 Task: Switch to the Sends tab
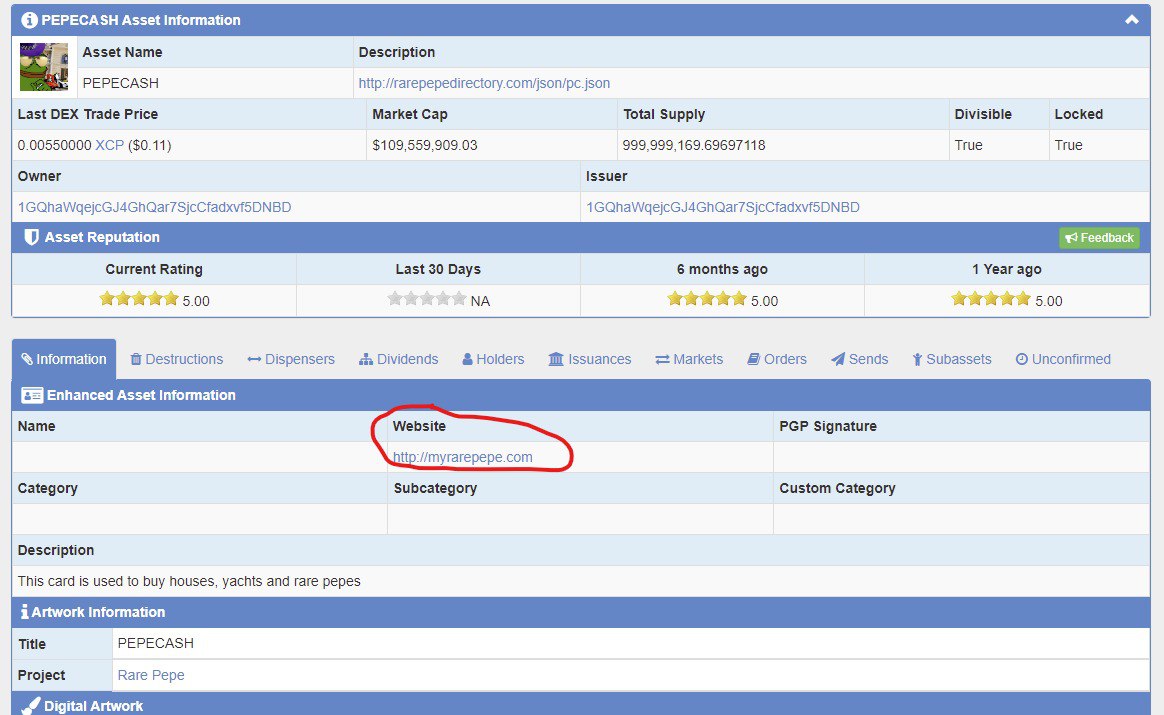pyautogui.click(x=860, y=359)
